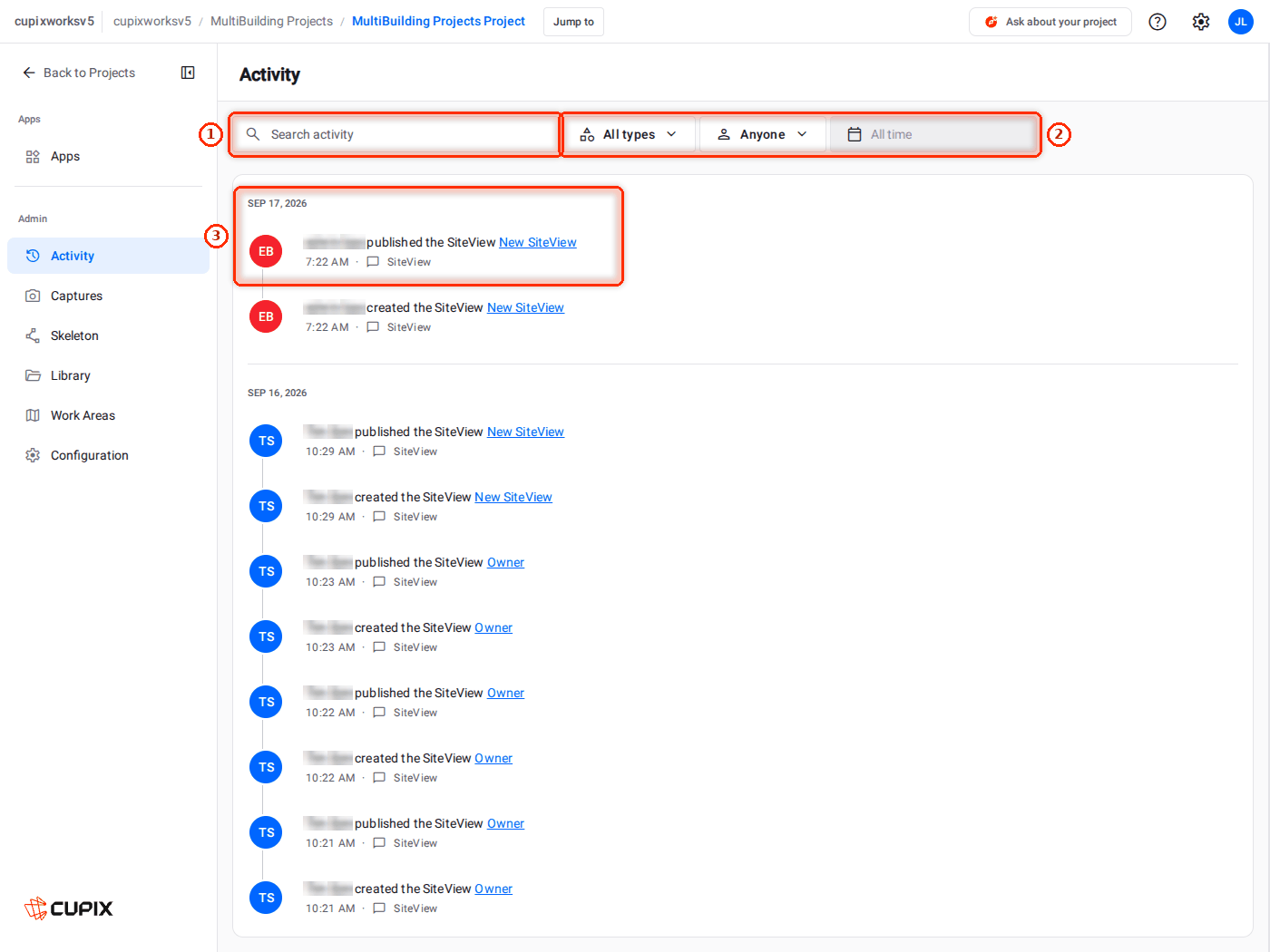
Task: Click EB avatar on created New SiteView
Action: pyautogui.click(x=266, y=316)
